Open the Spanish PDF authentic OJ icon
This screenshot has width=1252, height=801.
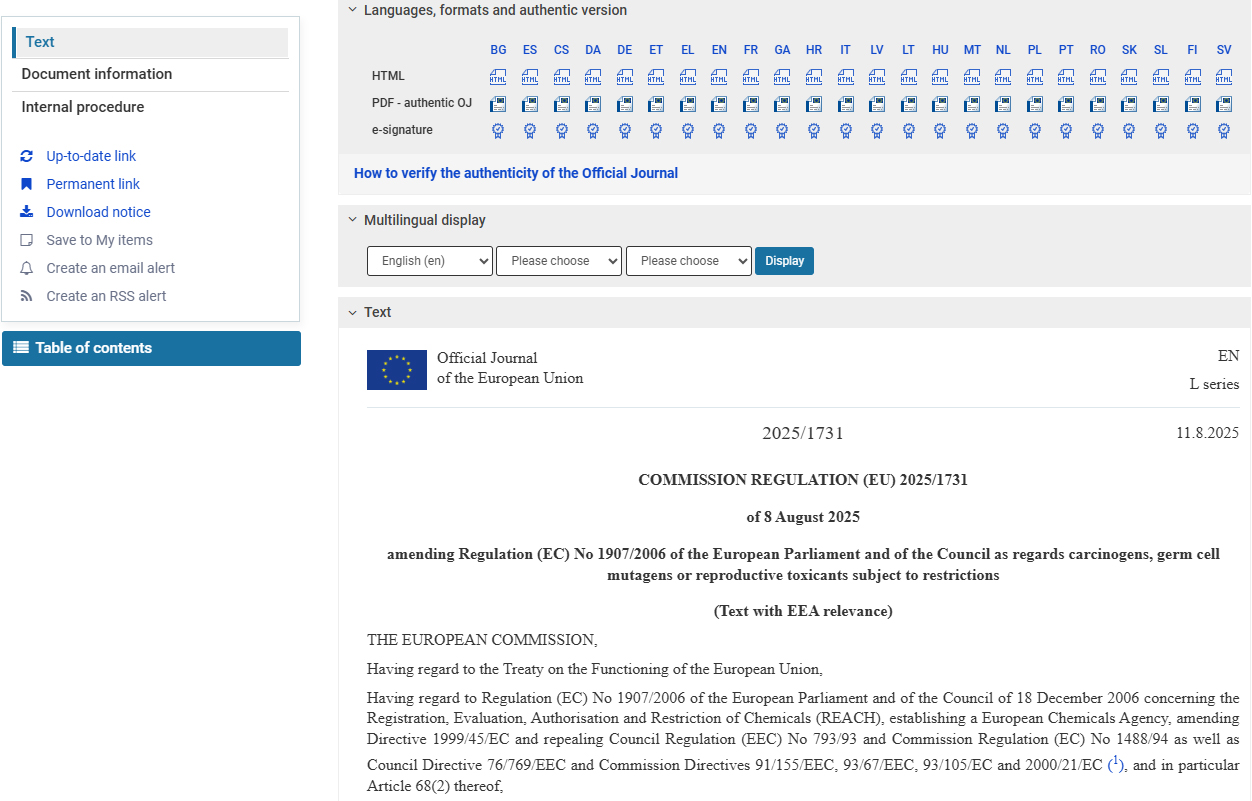click(x=529, y=104)
